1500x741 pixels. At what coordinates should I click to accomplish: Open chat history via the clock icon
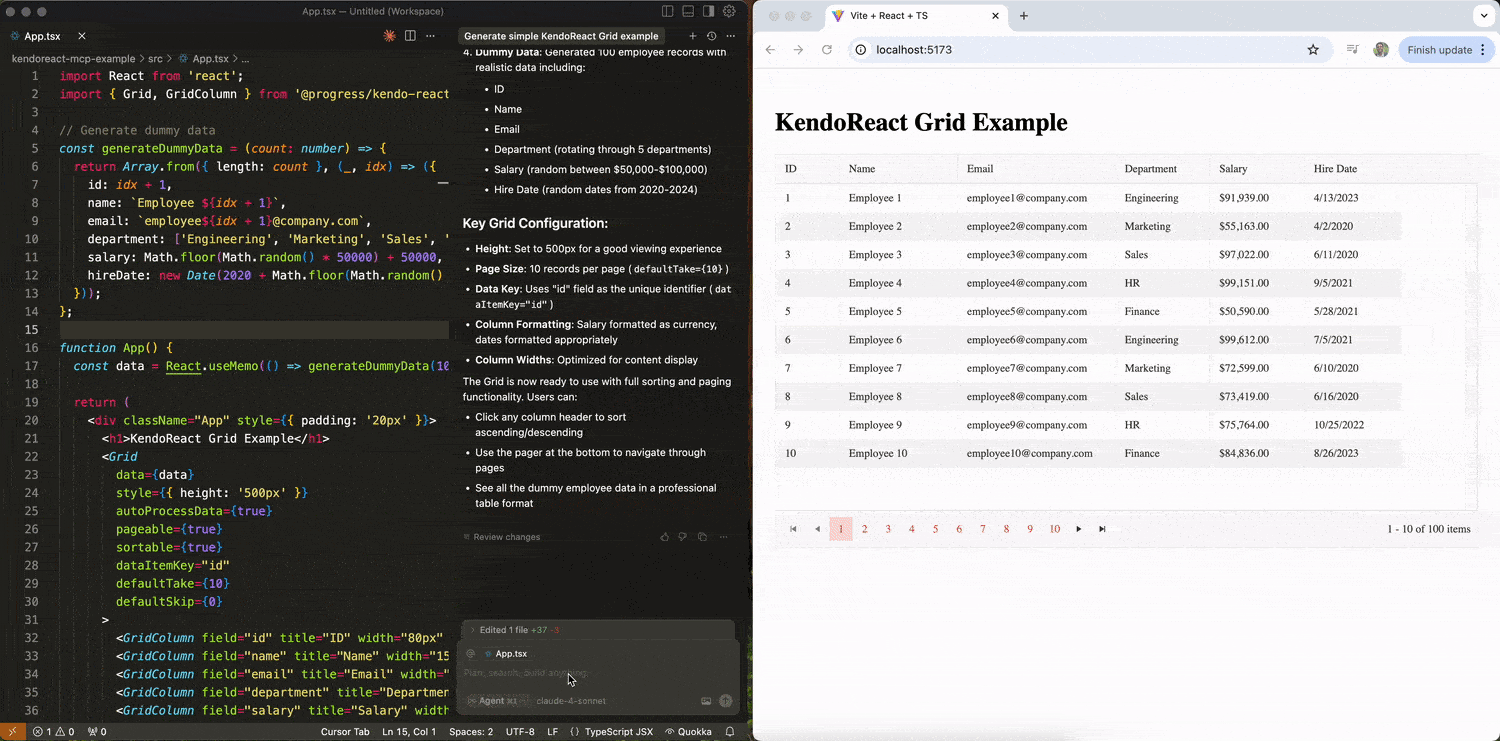(x=710, y=35)
